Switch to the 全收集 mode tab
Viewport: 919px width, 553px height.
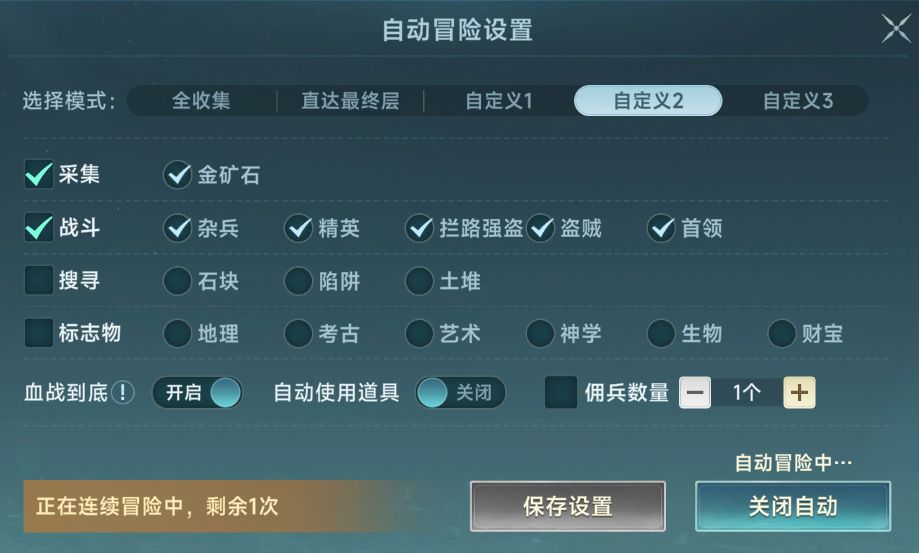201,101
